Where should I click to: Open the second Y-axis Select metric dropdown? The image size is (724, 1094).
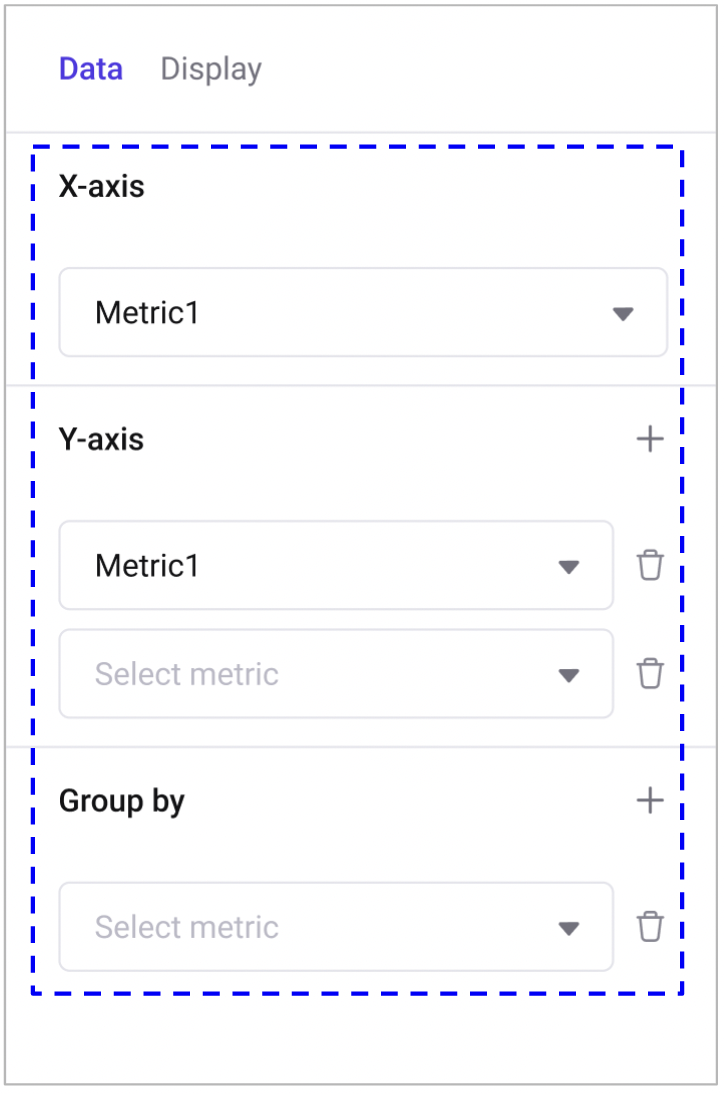tap(335, 673)
